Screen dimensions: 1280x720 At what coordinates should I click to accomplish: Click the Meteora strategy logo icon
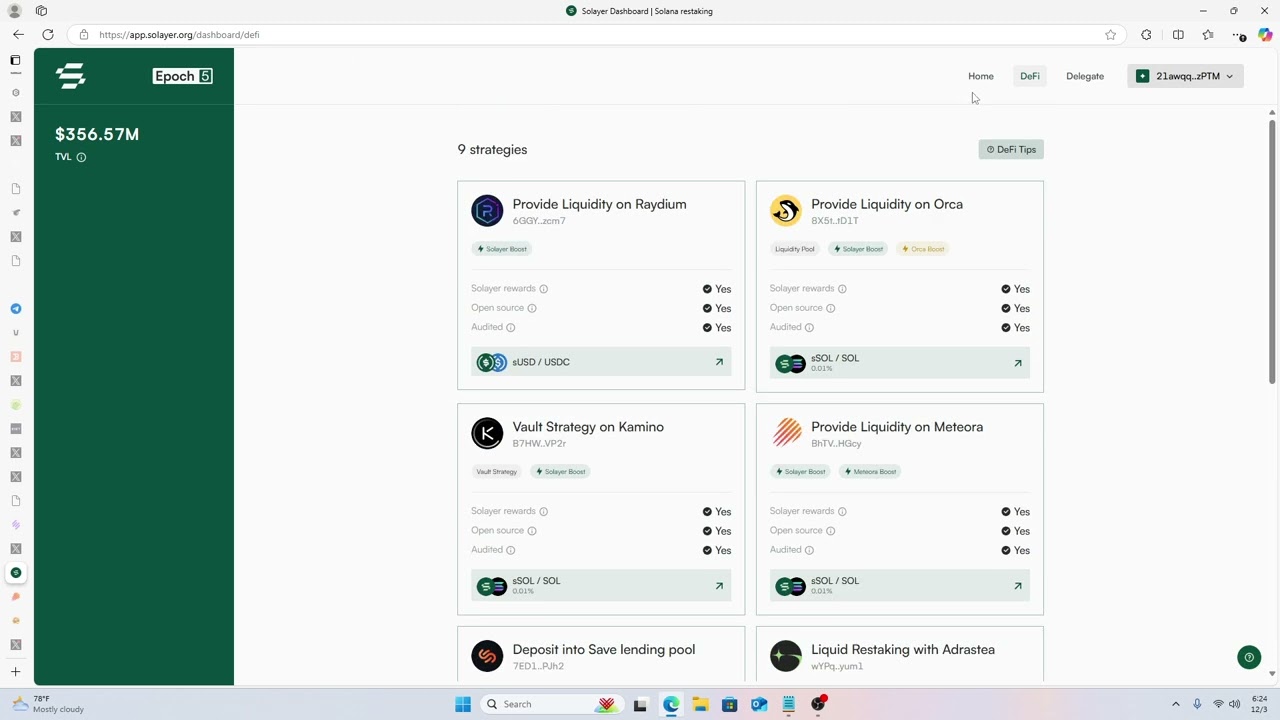(x=786, y=434)
